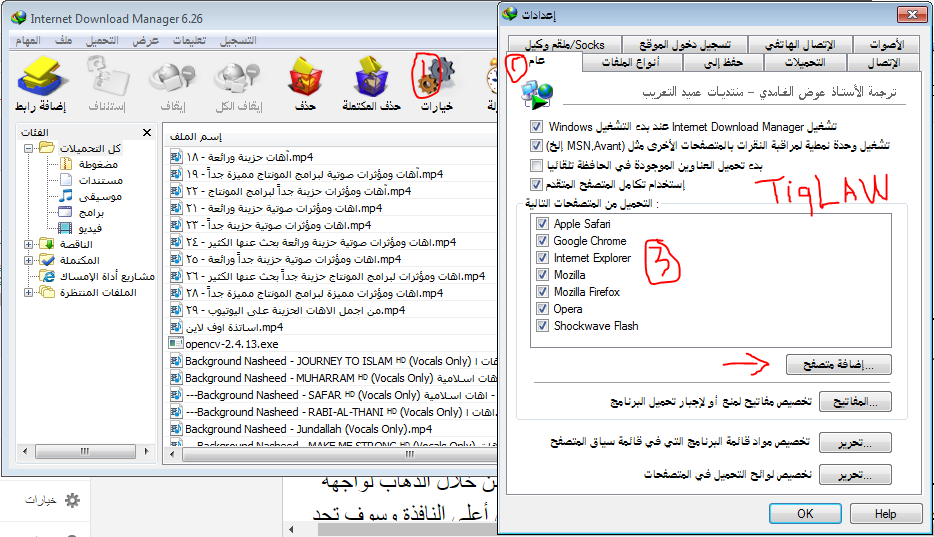
Task: Click the mp4 icon of JOURNEY TO ISLAM file
Action: [176, 361]
